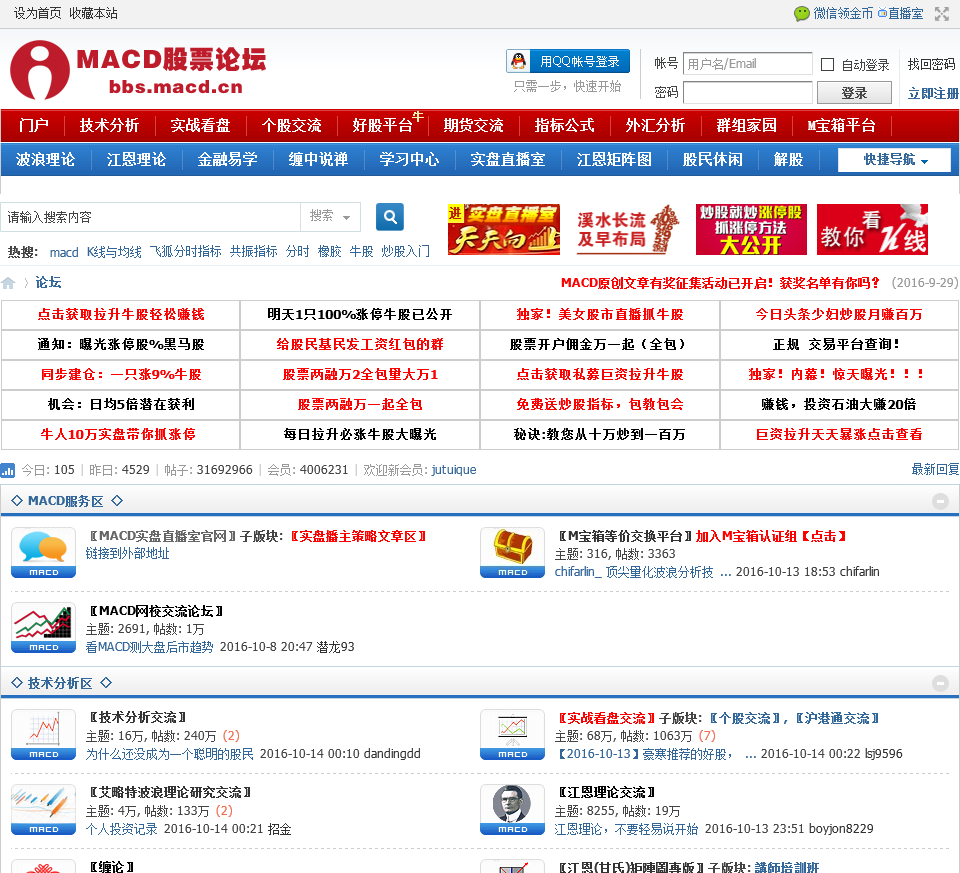
Task: Click the new member jutuique link
Action: click(x=454, y=470)
